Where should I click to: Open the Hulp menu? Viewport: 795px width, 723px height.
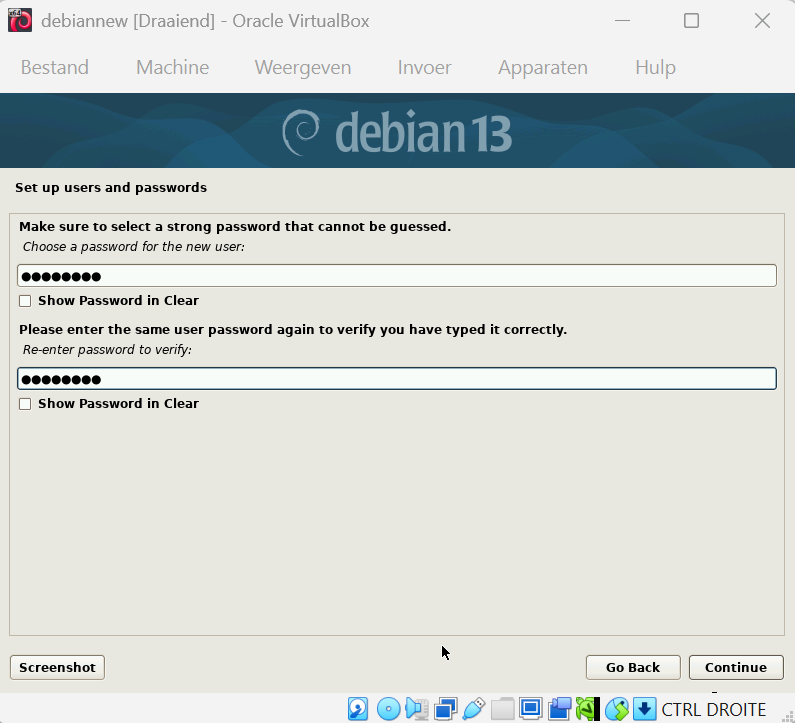(655, 67)
